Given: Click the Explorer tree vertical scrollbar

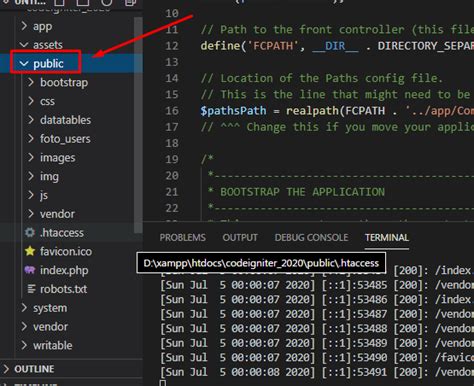Looking at the screenshot, I should point(138,125).
